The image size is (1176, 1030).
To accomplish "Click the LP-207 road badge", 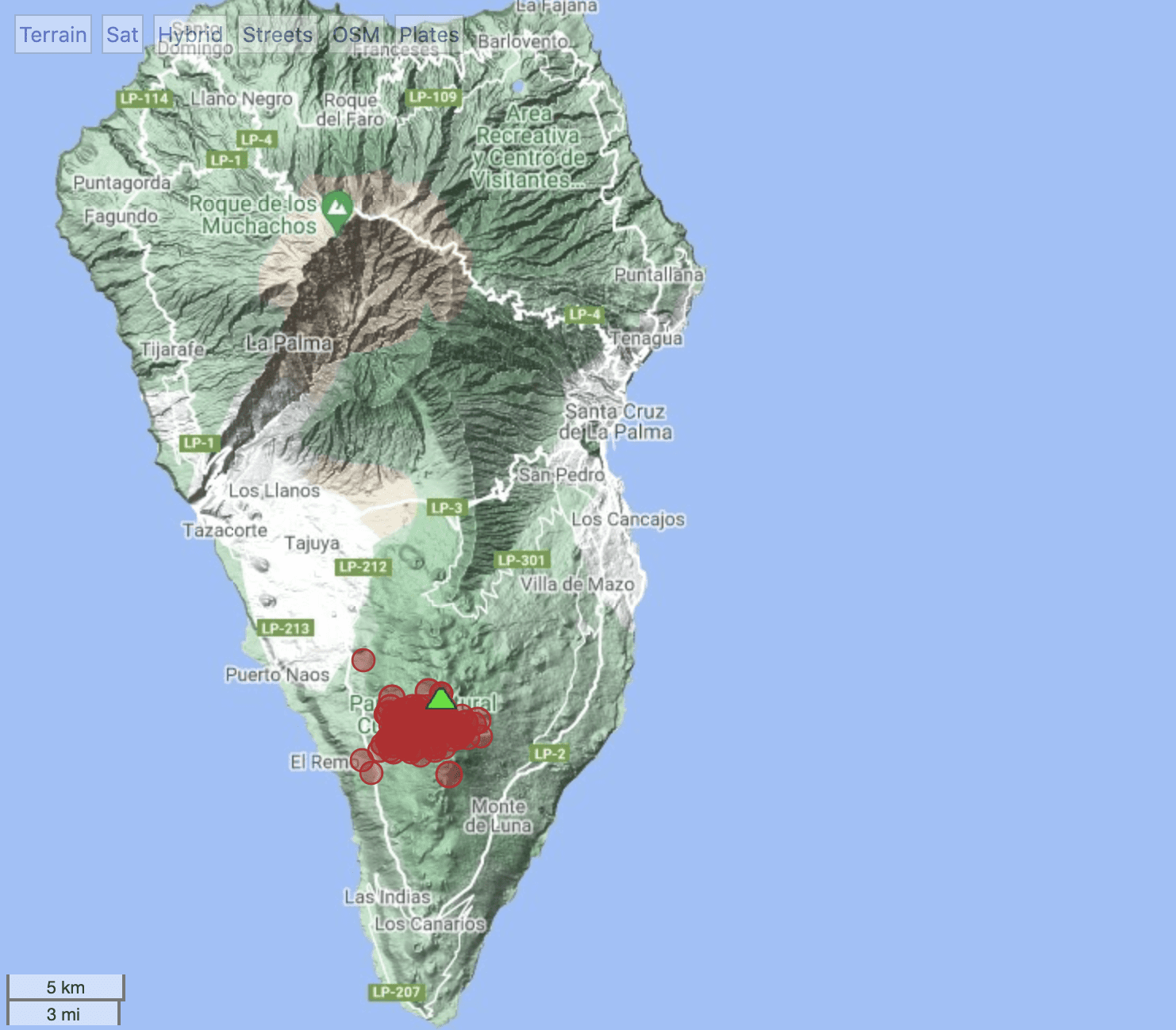I will pos(396,991).
